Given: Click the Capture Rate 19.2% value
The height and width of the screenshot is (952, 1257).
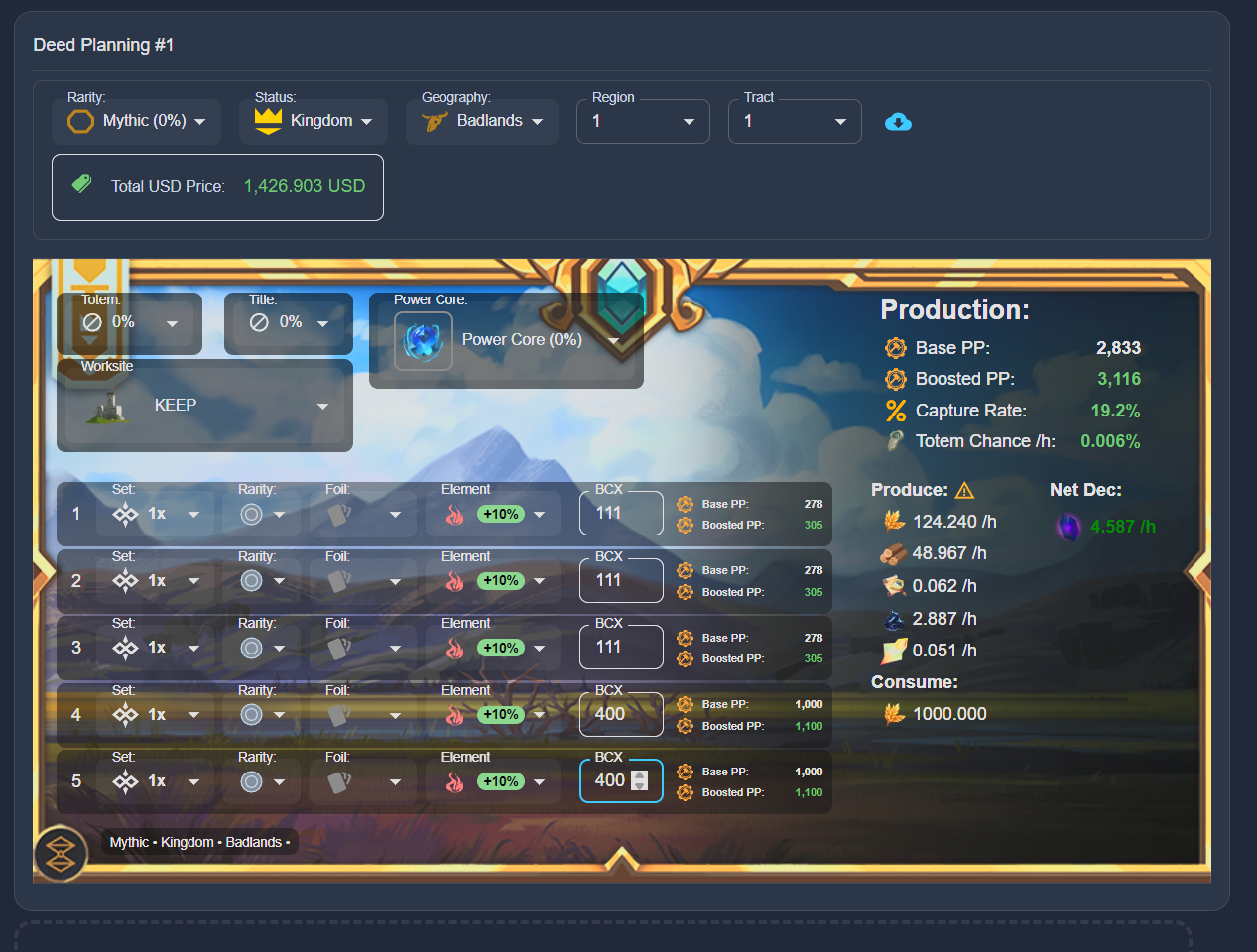Looking at the screenshot, I should pyautogui.click(x=1115, y=411).
